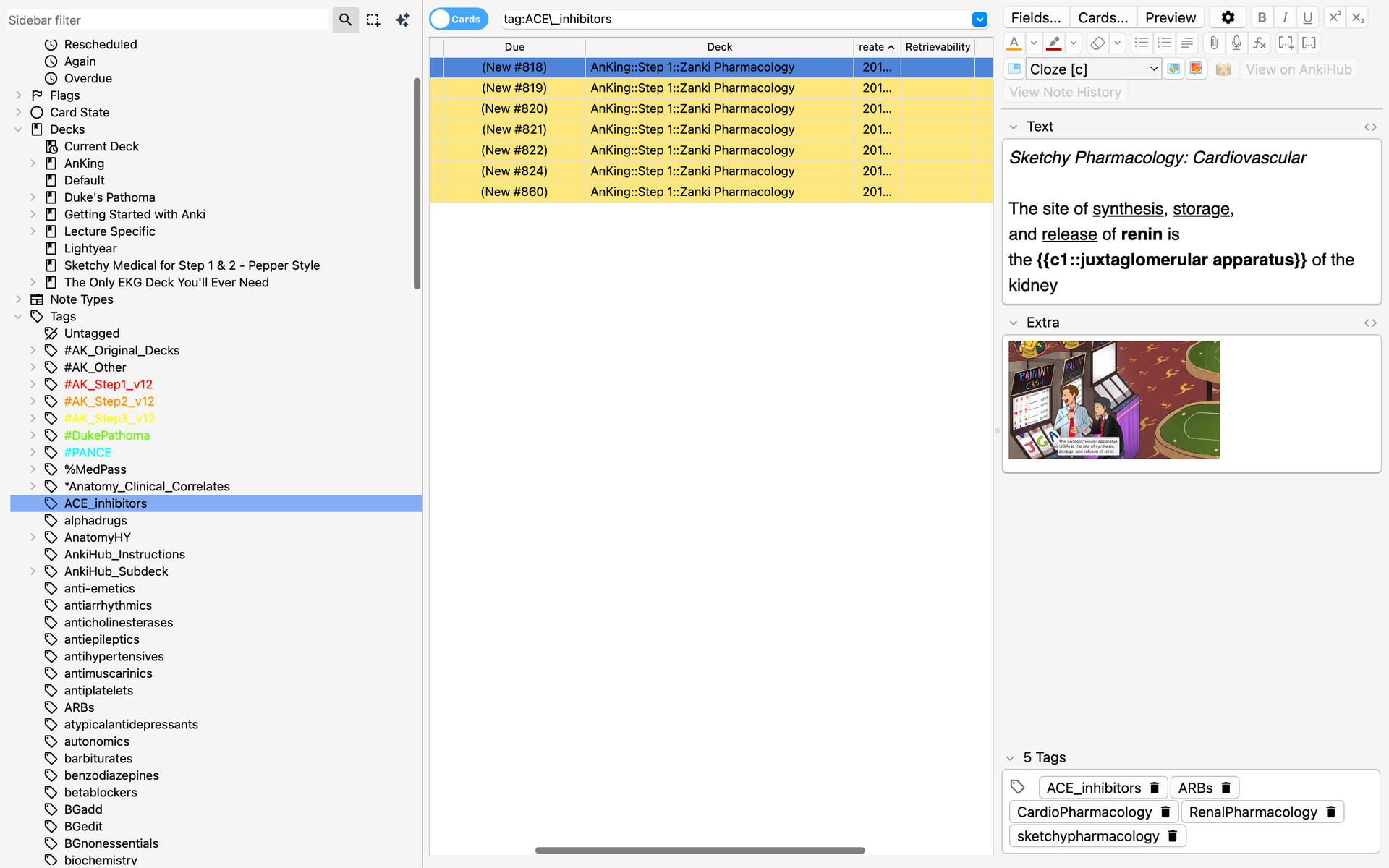Image resolution: width=1389 pixels, height=868 pixels.
Task: Insert a new cloze deletion bracket icon
Action: [1286, 43]
